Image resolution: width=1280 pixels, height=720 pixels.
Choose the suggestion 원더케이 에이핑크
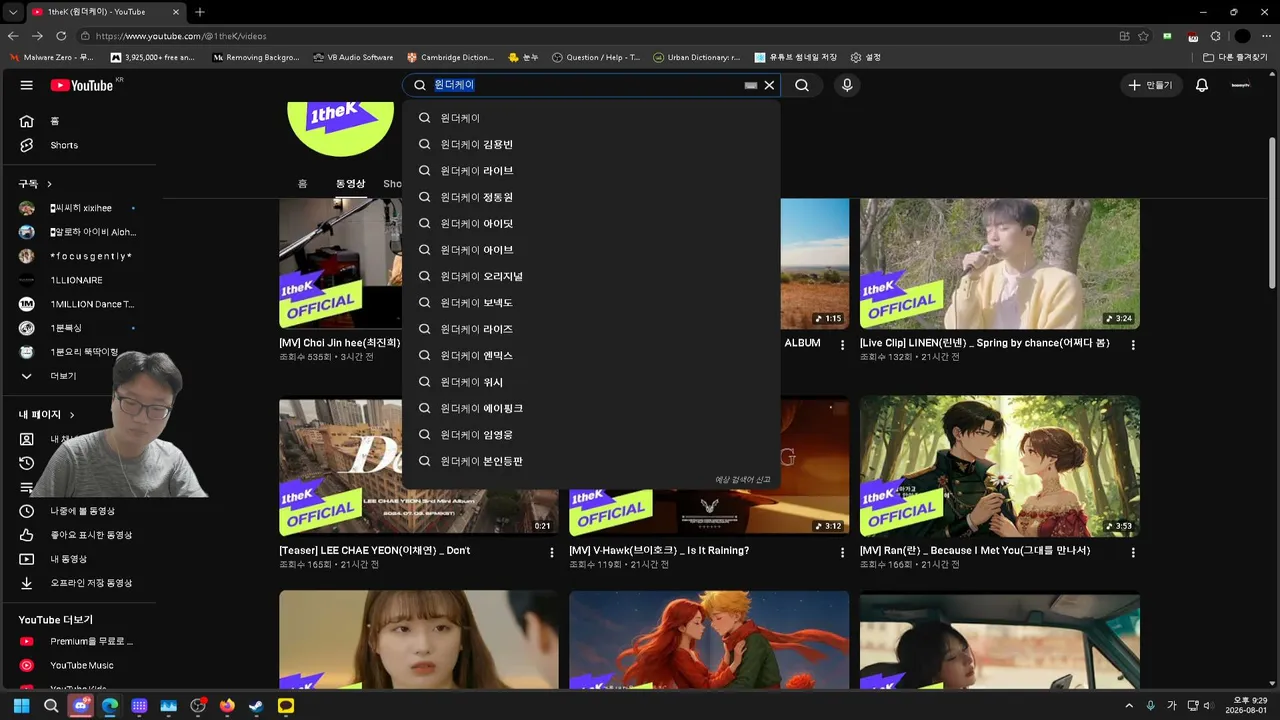tap(591, 408)
